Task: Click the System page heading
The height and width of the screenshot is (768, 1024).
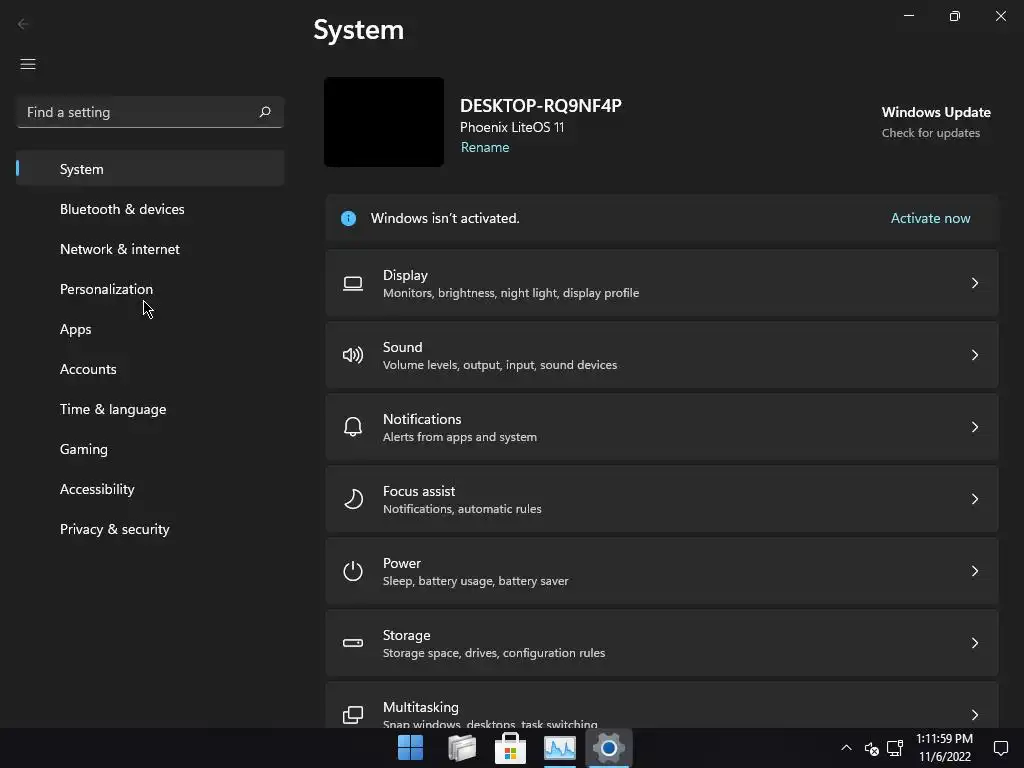Action: coord(359,30)
